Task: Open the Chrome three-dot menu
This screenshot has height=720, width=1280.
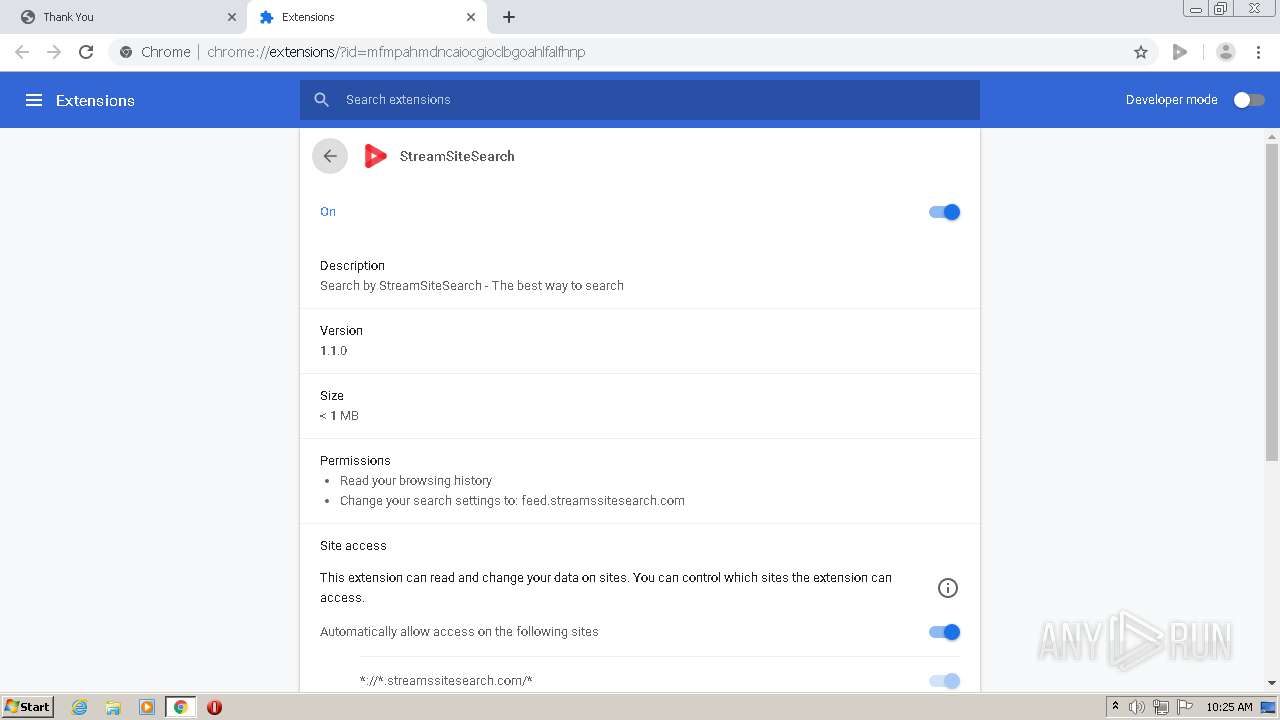Action: coord(1258,52)
